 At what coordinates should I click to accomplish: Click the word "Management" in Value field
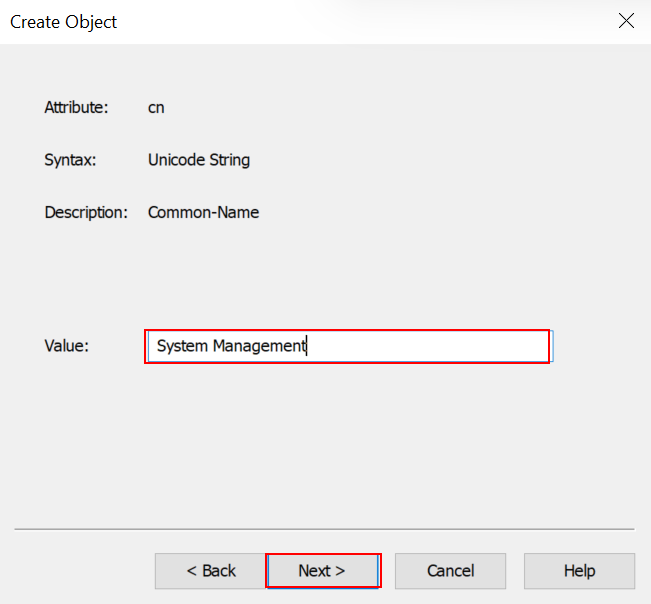(x=258, y=346)
